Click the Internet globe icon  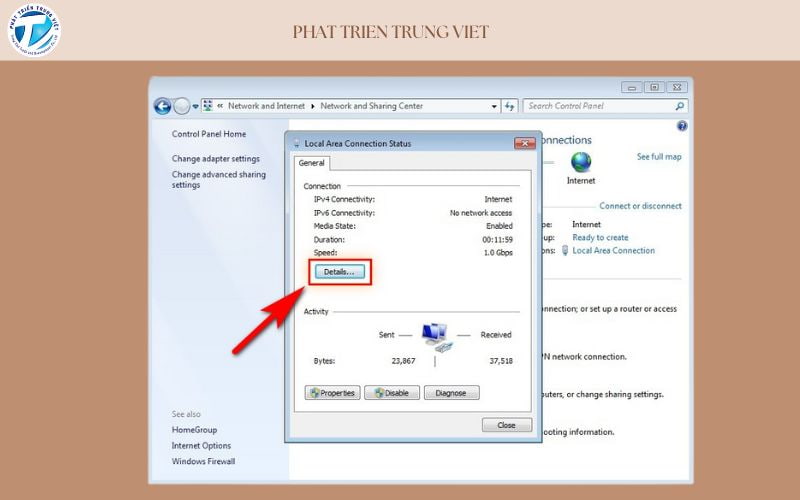[581, 161]
